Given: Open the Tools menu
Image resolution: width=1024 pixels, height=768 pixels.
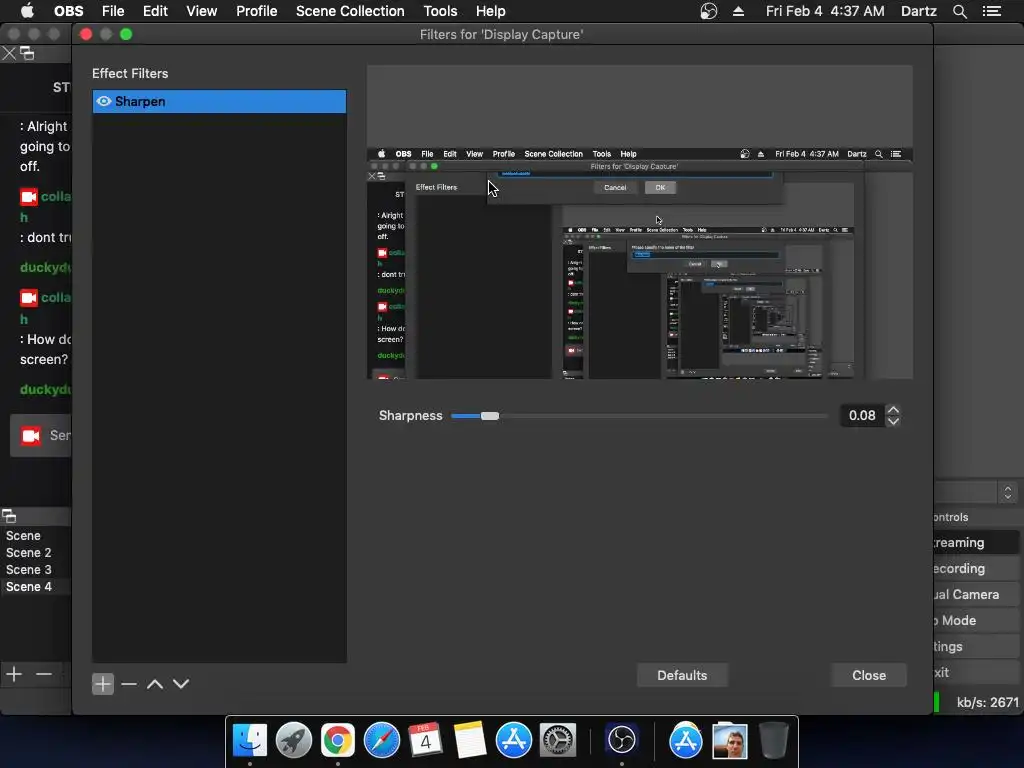Looking at the screenshot, I should pos(440,11).
